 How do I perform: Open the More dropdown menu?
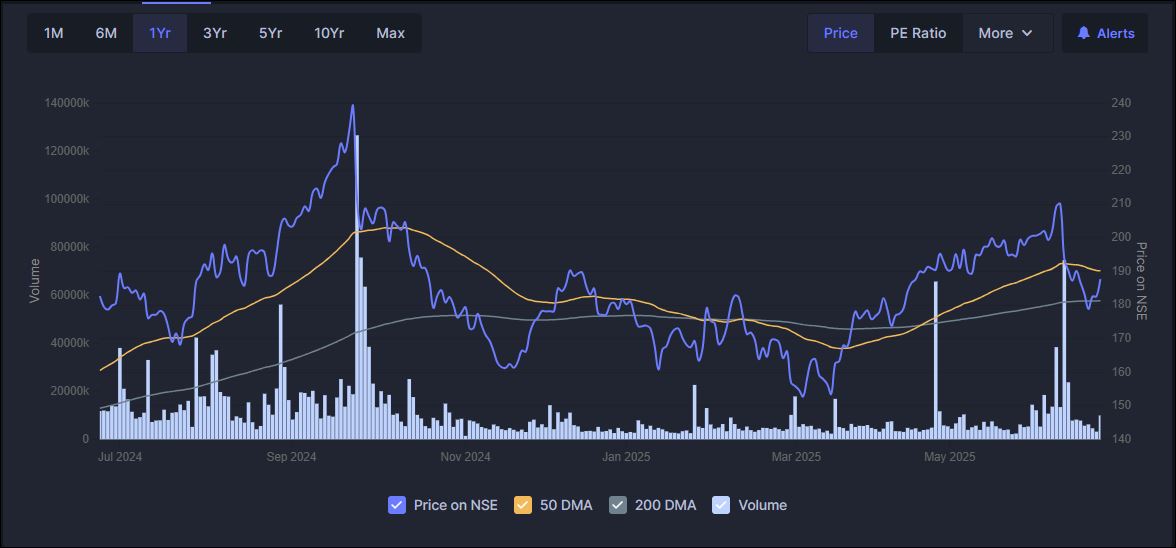coord(1006,33)
